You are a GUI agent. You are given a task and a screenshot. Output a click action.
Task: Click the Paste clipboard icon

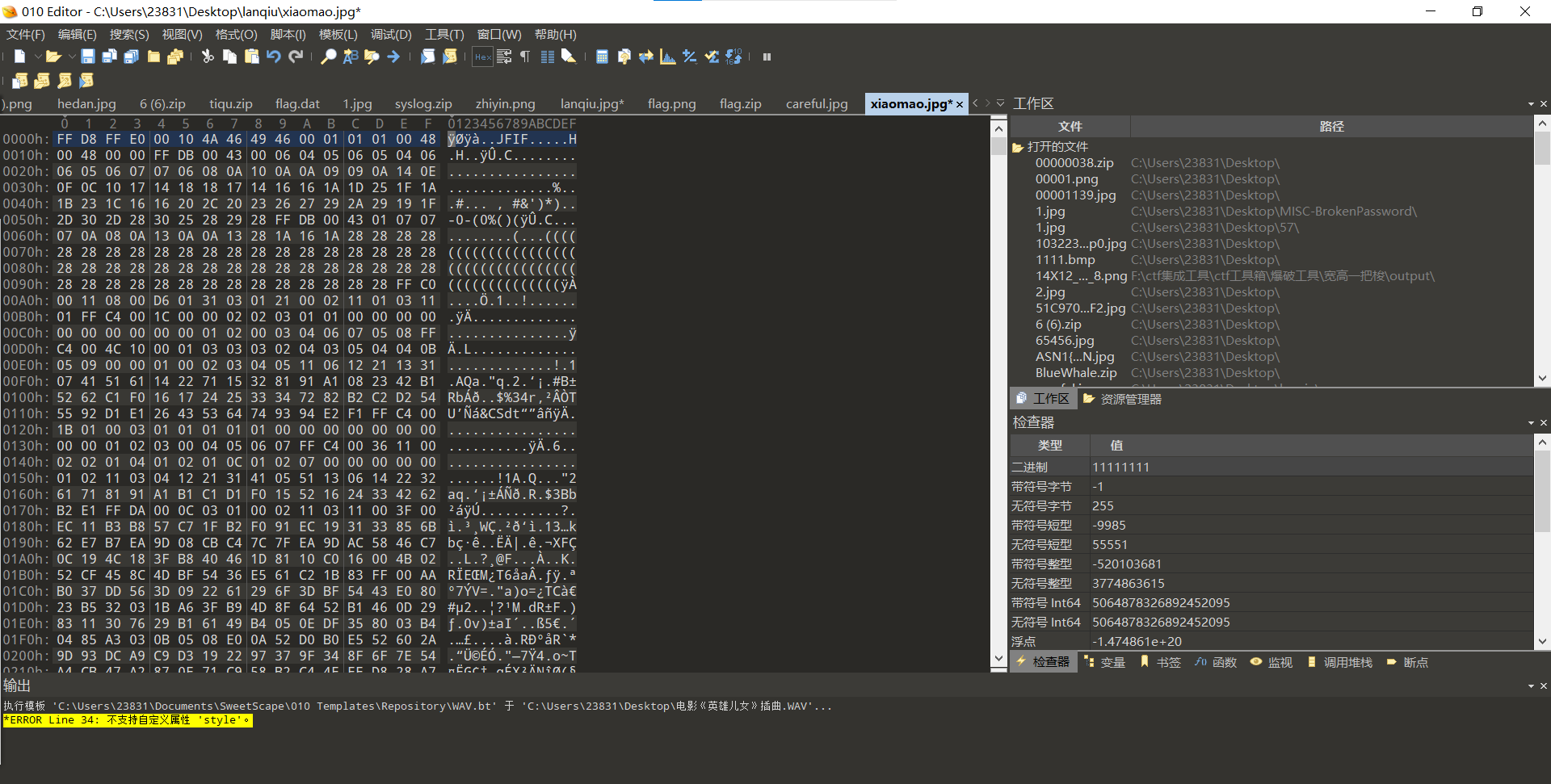point(251,57)
